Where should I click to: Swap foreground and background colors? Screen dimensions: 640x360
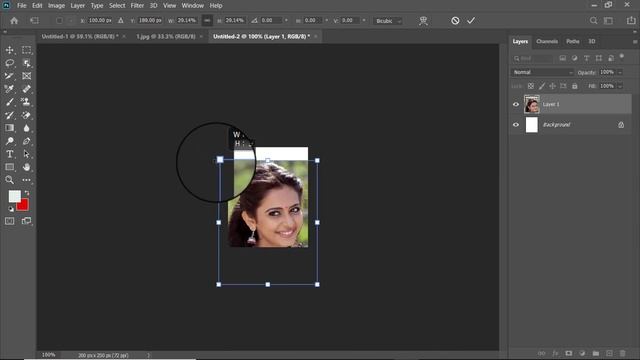[x=27, y=193]
